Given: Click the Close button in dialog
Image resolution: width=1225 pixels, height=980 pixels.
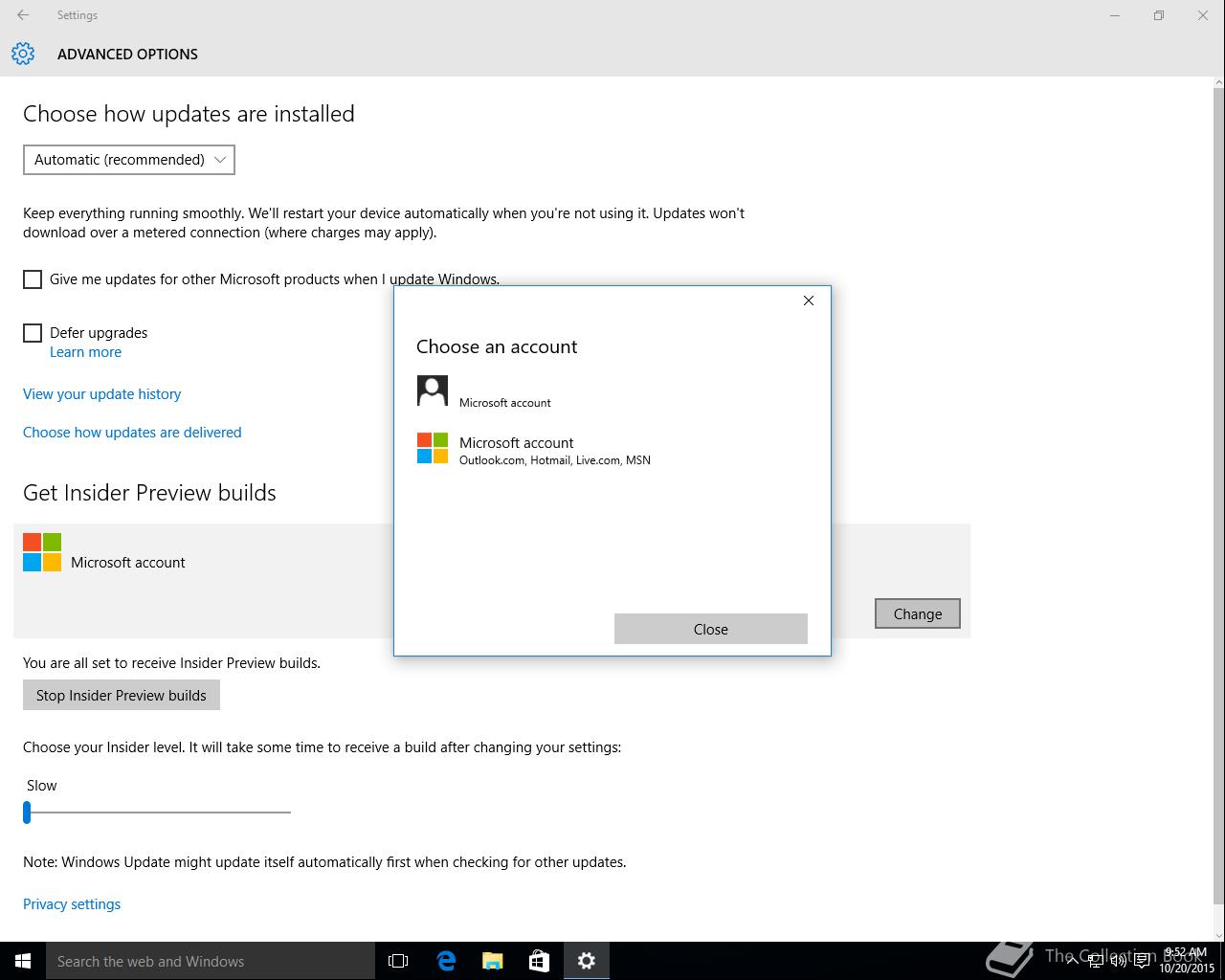Looking at the screenshot, I should (x=711, y=629).
